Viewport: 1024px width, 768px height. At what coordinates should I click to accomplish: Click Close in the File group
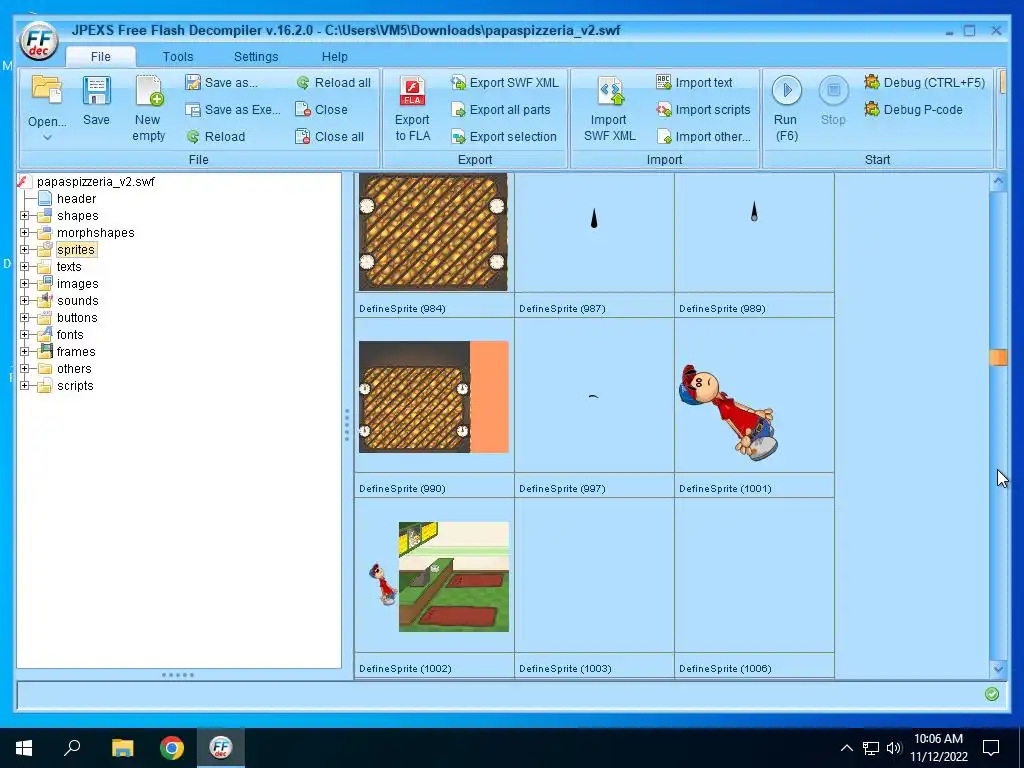pyautogui.click(x=321, y=110)
